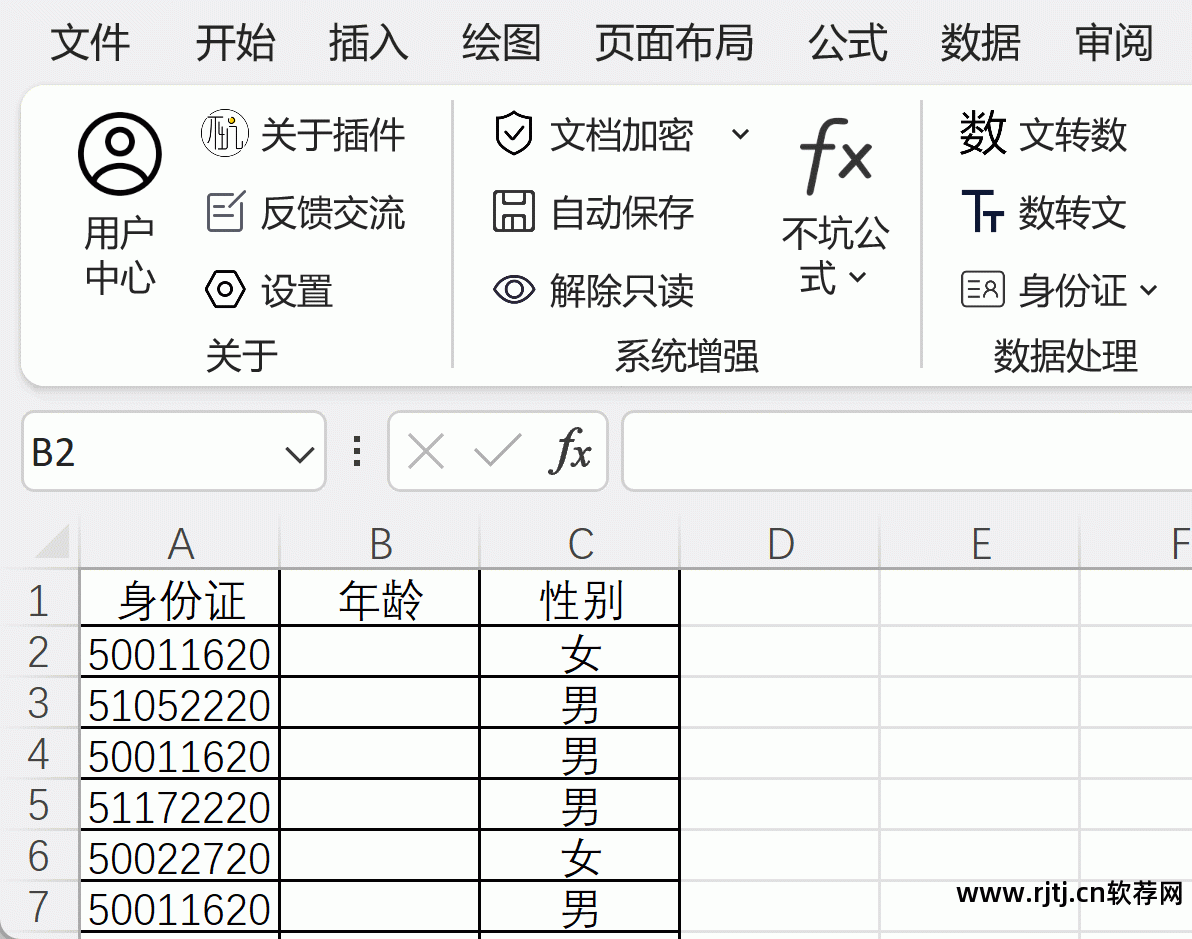Click the formula bar three-dot handle

357,451
